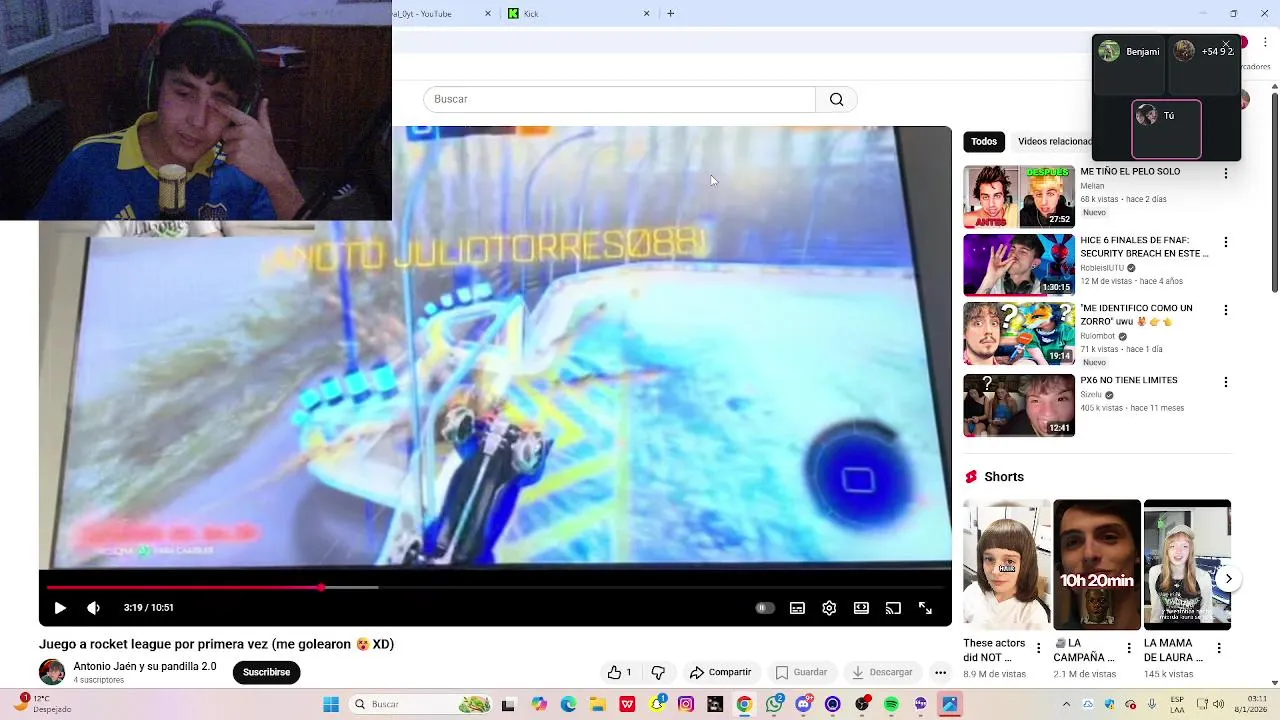1280x720 pixels.
Task: Open options for ME TIÑO EL PELO SOLO
Action: [1225, 173]
